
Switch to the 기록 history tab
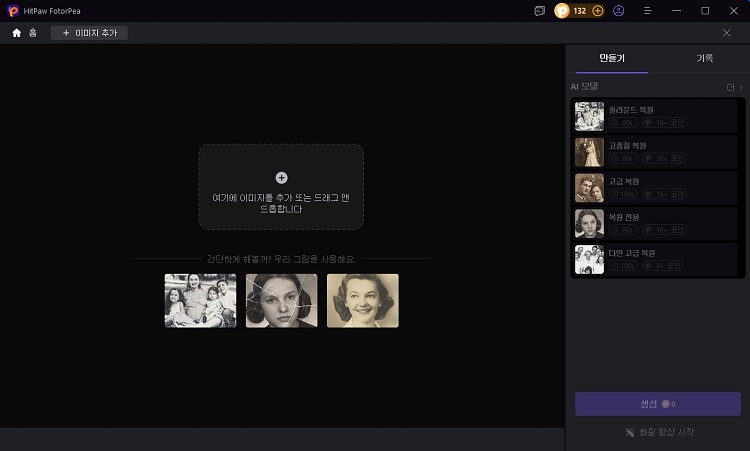click(704, 58)
